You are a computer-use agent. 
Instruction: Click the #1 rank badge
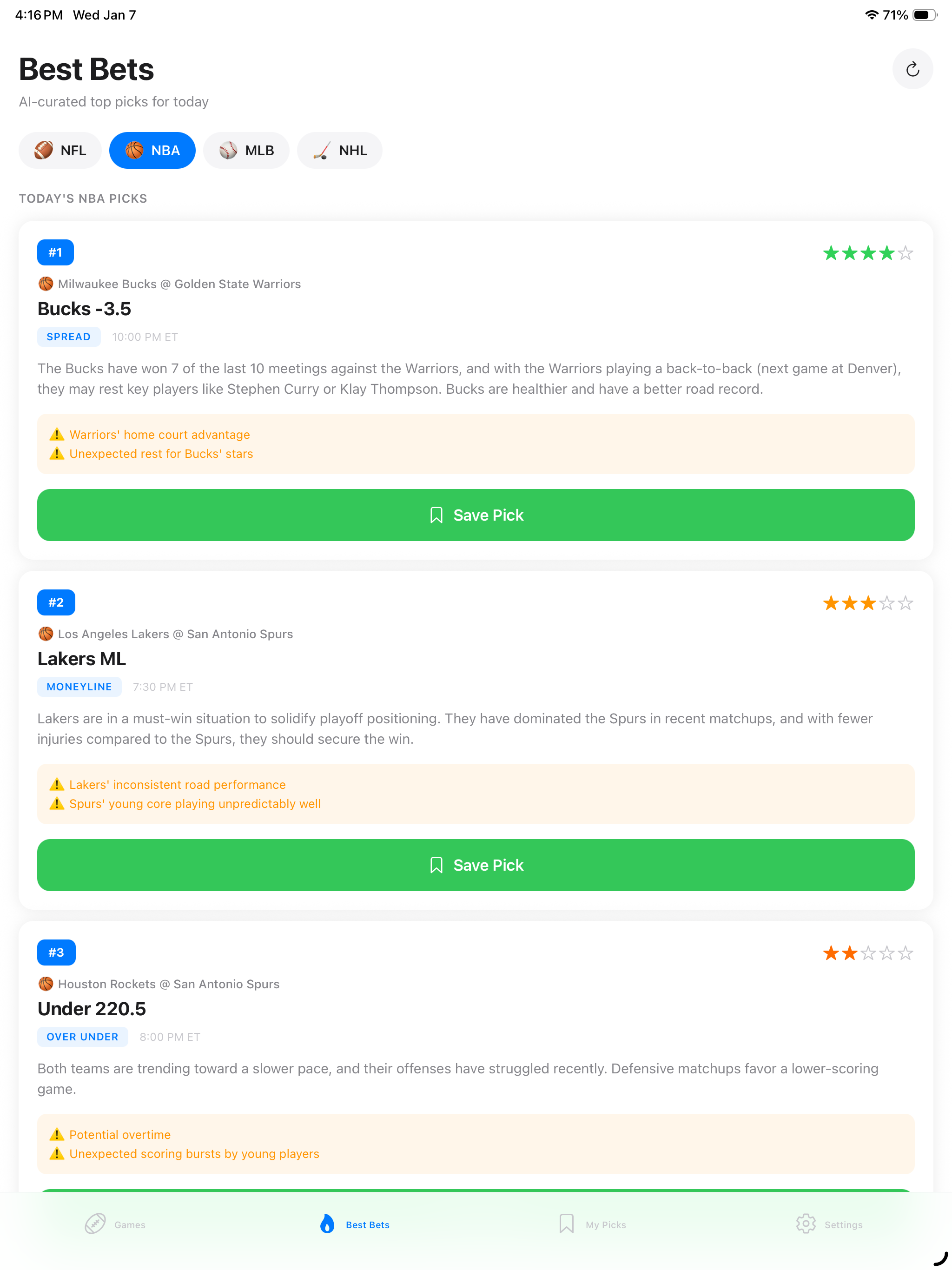56,252
